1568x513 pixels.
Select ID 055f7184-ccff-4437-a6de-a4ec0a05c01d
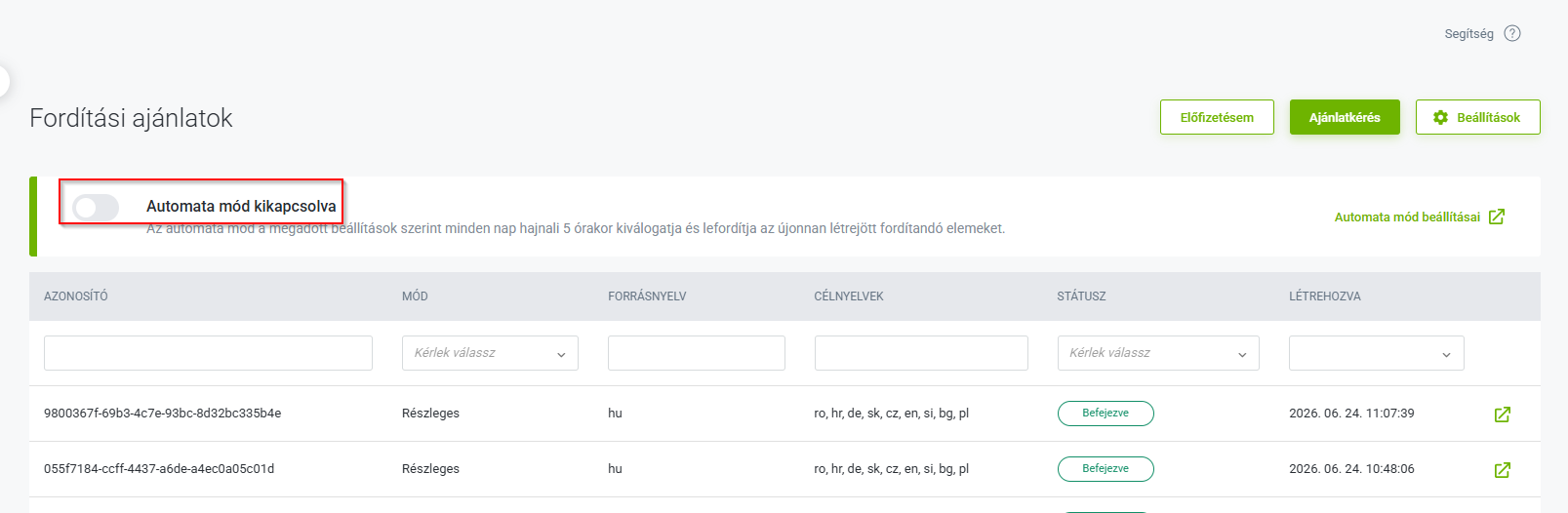click(x=159, y=469)
